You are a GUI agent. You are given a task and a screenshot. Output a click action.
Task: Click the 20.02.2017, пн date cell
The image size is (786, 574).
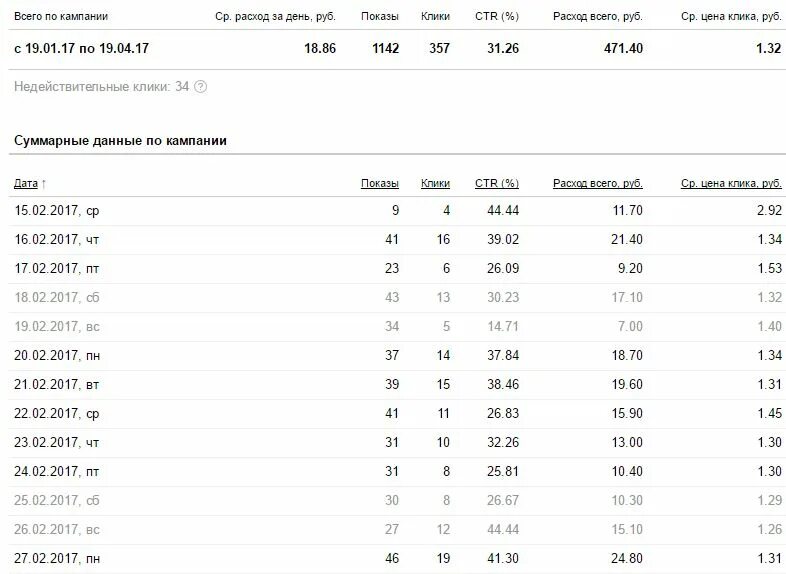point(57,356)
